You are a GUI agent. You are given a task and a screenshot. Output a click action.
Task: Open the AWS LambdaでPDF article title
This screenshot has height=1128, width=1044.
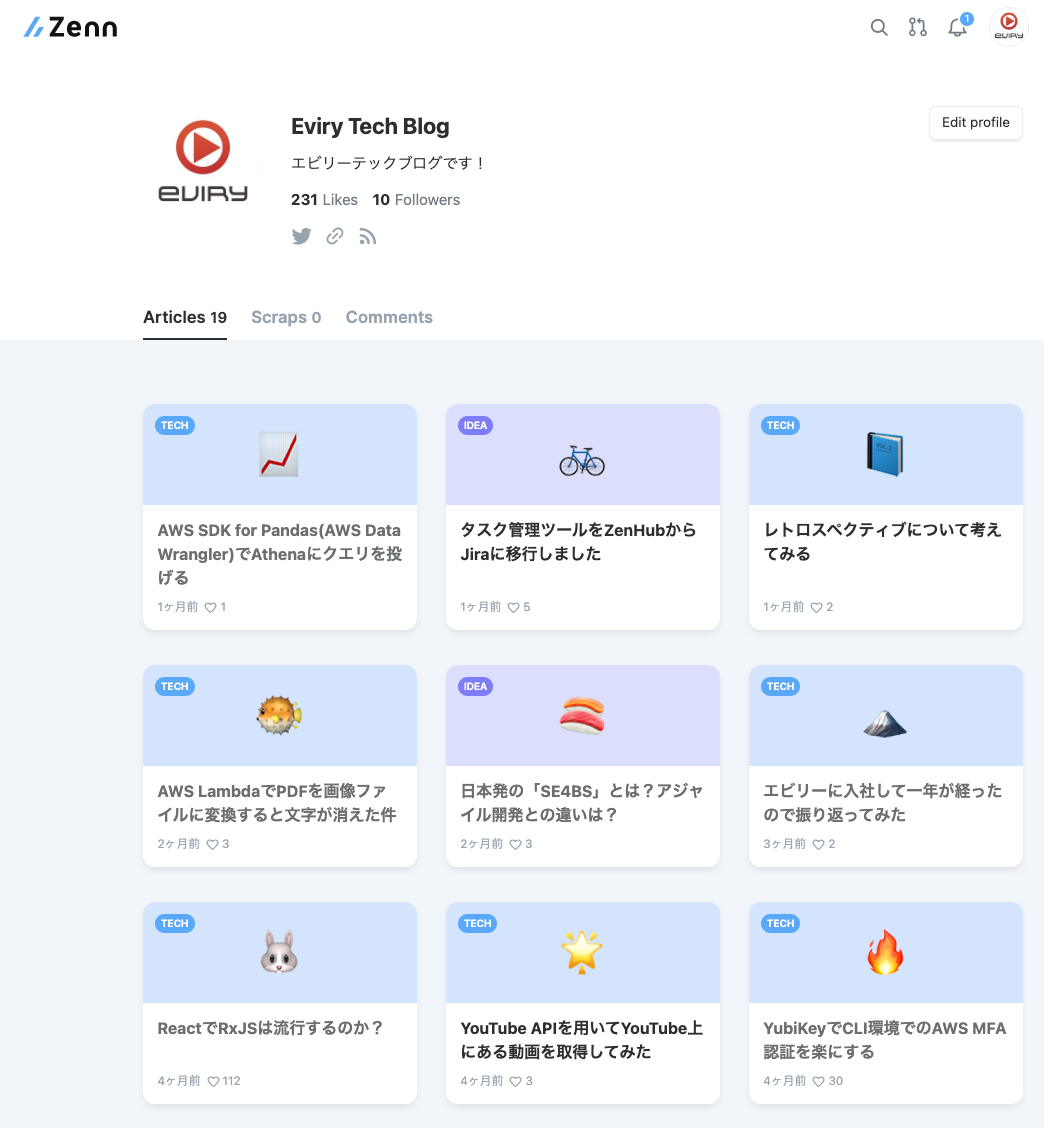(x=276, y=803)
